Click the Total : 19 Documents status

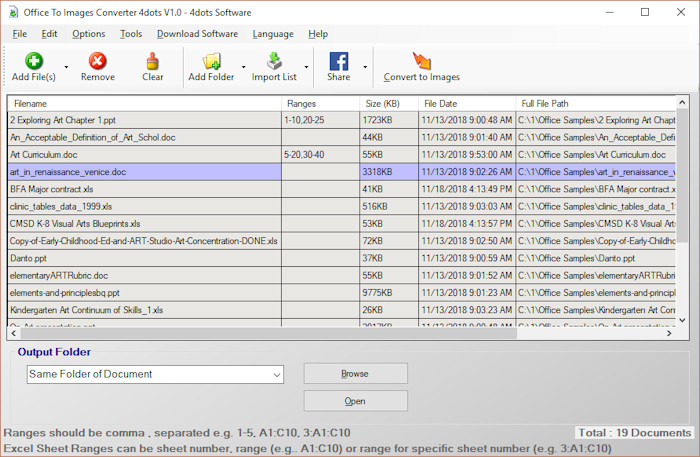pyautogui.click(x=634, y=432)
